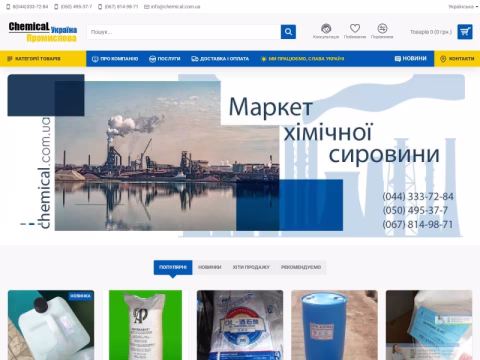Click the top bar phone number 8(044)333-72-84
The width and height of the screenshot is (480, 360).
pos(30,7)
